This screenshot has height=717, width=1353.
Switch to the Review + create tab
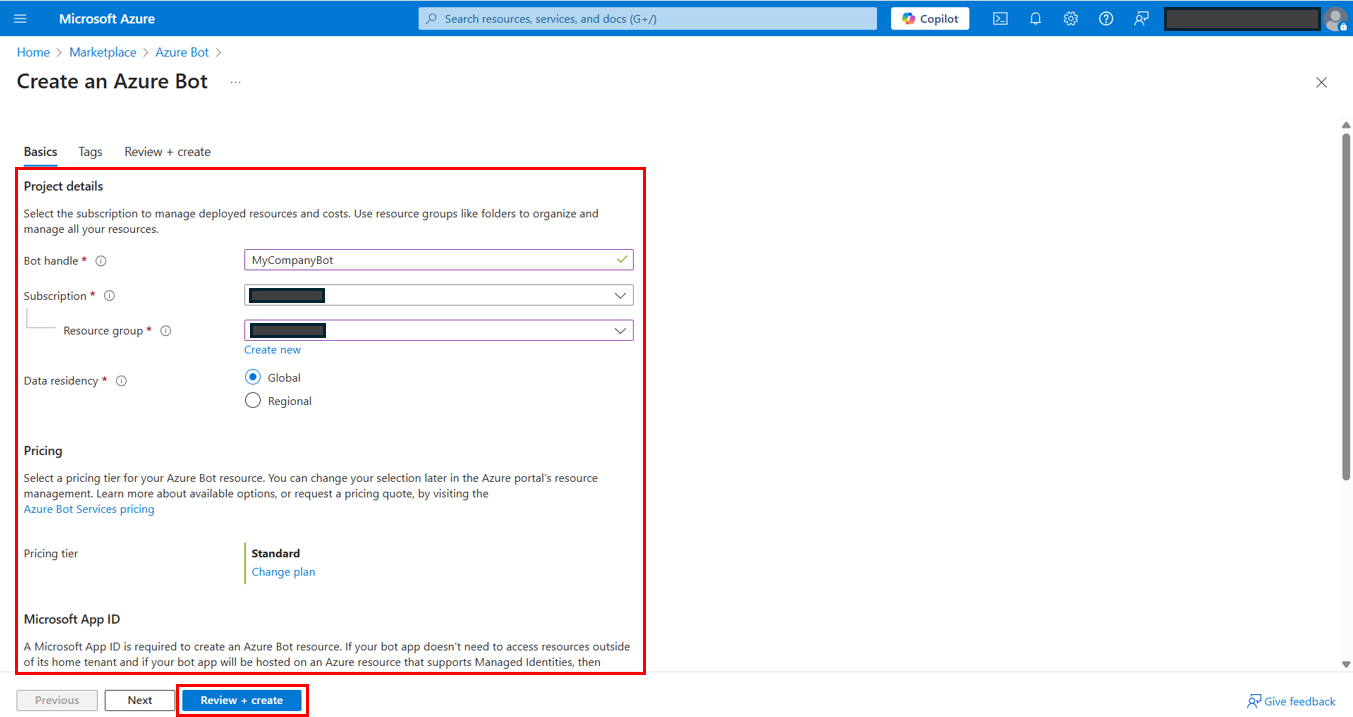pos(167,152)
